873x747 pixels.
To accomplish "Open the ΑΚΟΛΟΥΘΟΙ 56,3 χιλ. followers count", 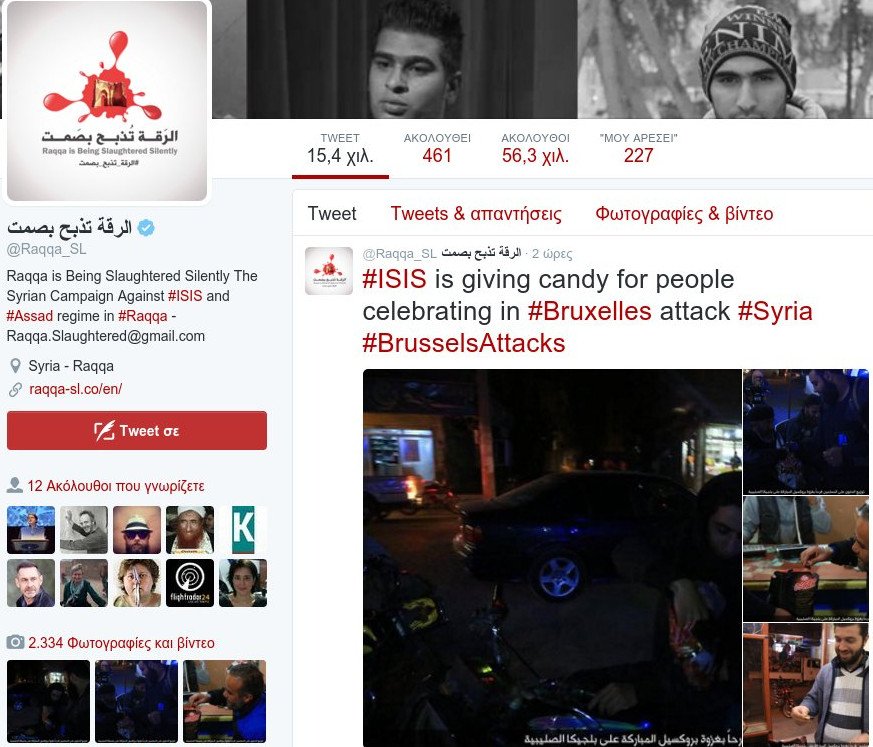I will [x=536, y=149].
